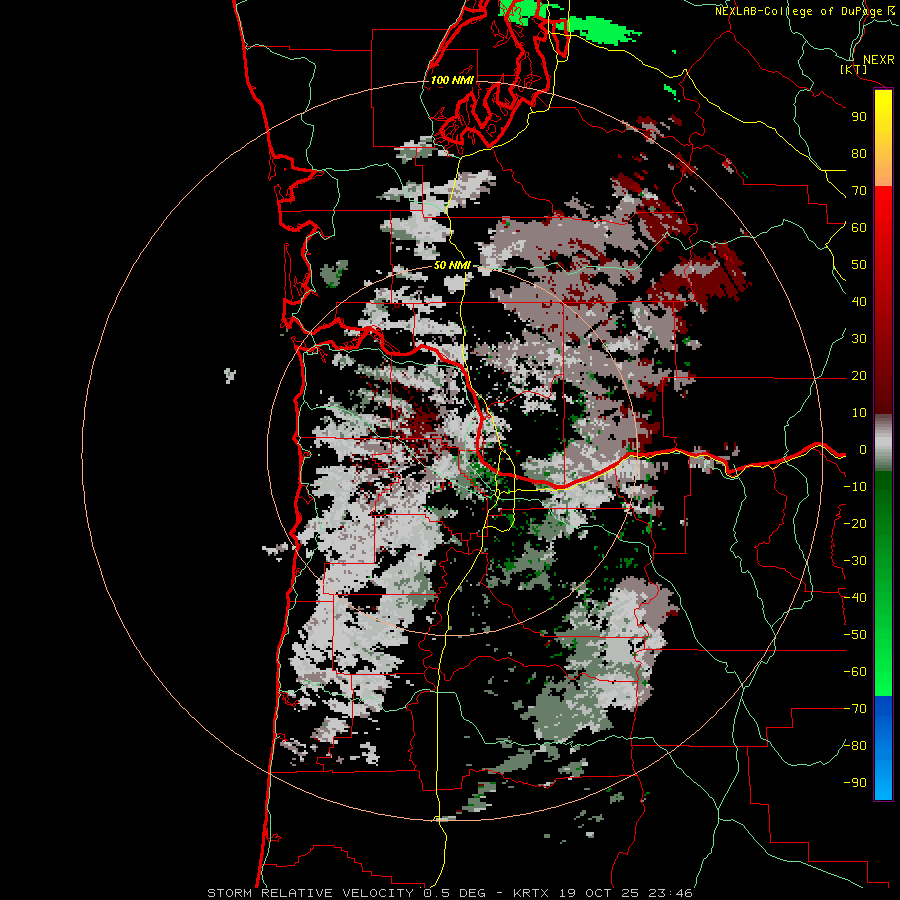This screenshot has width=900, height=900.
Task: Click the -10 value on the color scale
Action: [855, 487]
